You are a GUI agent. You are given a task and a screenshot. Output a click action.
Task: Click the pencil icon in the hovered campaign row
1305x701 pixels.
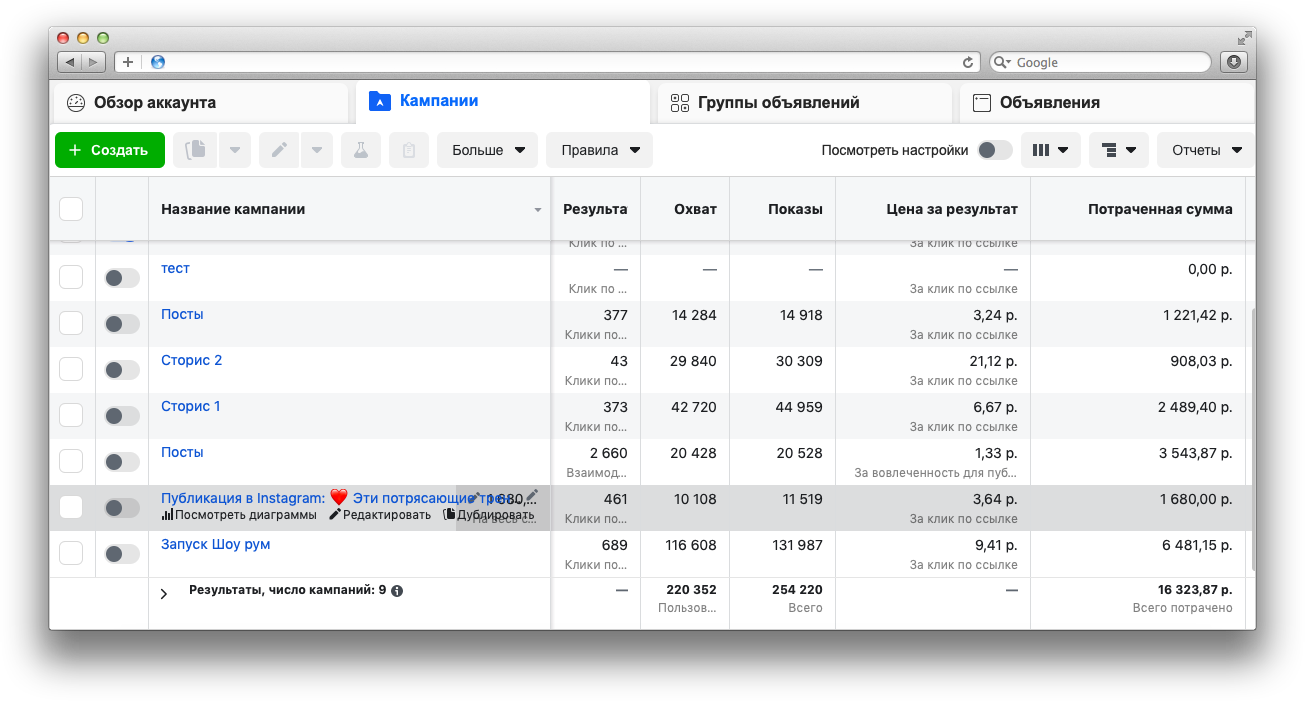point(532,495)
